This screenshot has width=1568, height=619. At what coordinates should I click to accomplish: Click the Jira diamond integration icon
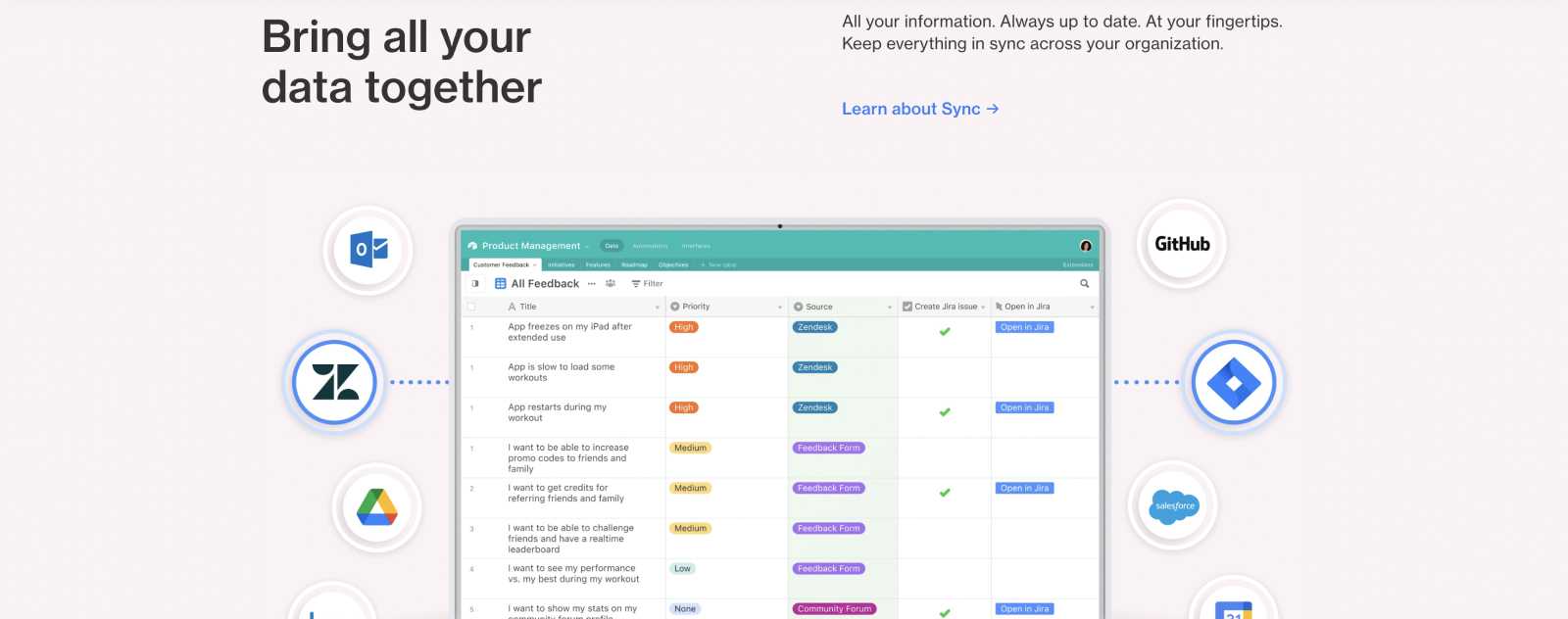(1234, 382)
